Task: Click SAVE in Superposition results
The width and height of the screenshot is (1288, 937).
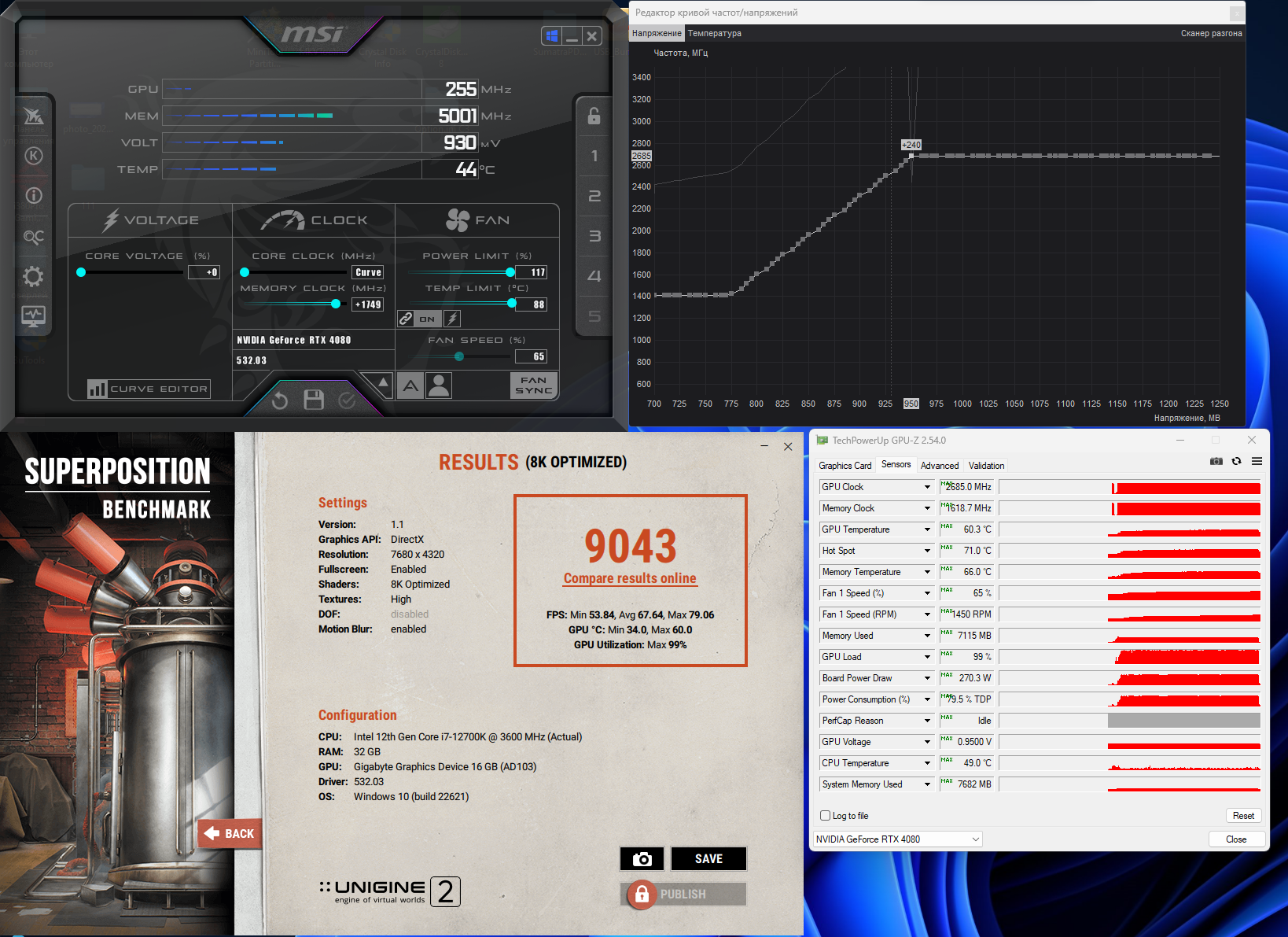Action: click(x=708, y=859)
